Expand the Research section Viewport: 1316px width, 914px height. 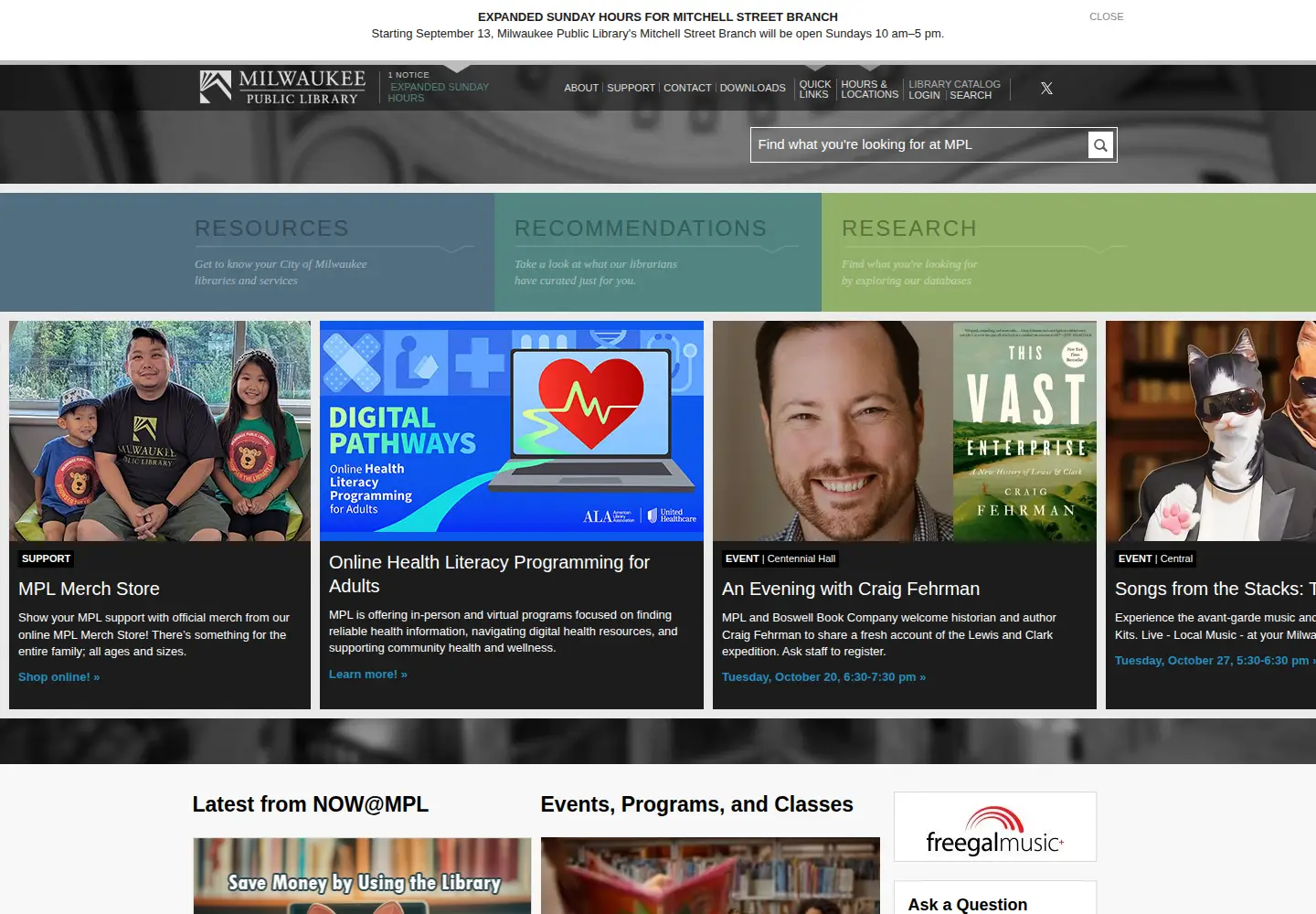point(909,228)
